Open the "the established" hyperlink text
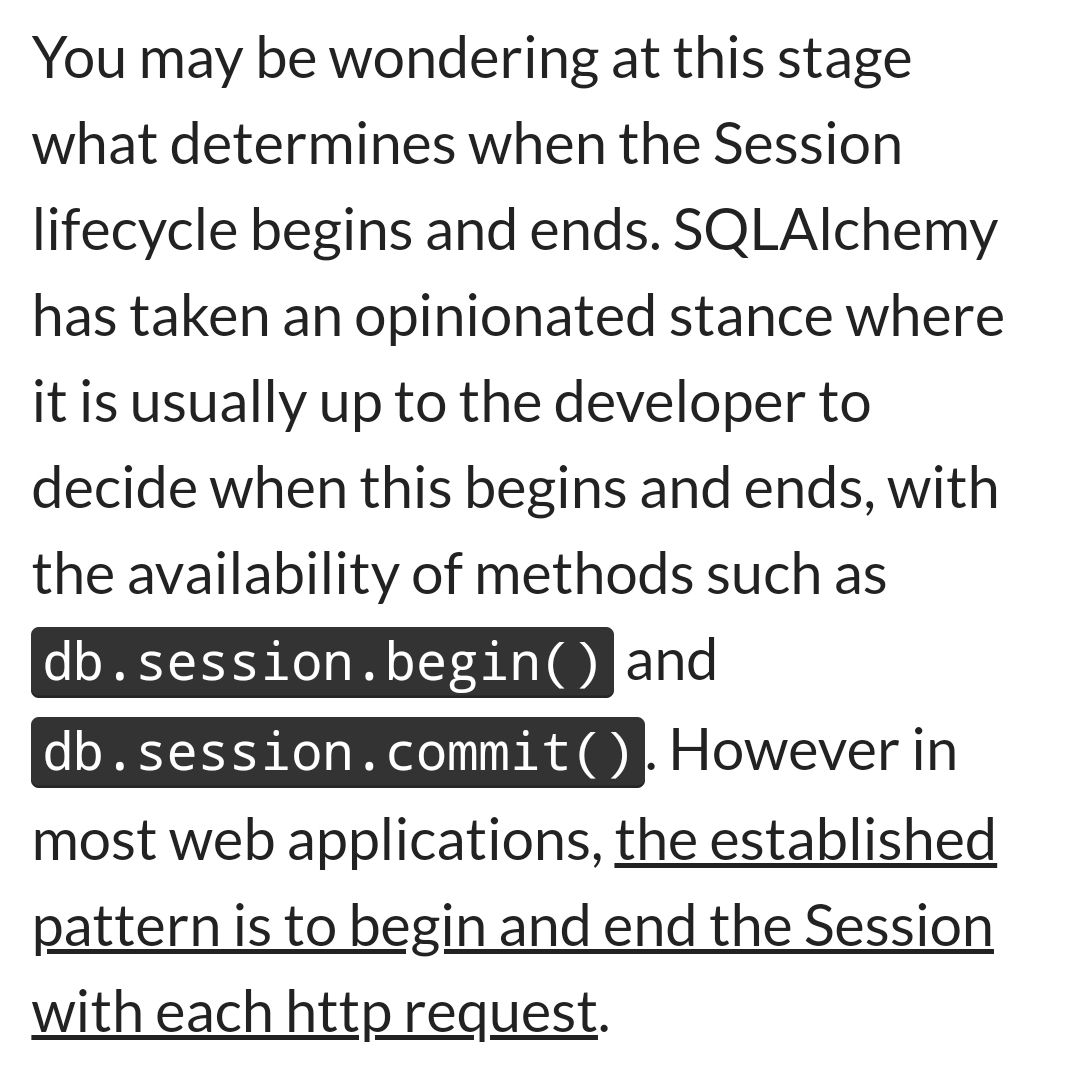 point(805,840)
